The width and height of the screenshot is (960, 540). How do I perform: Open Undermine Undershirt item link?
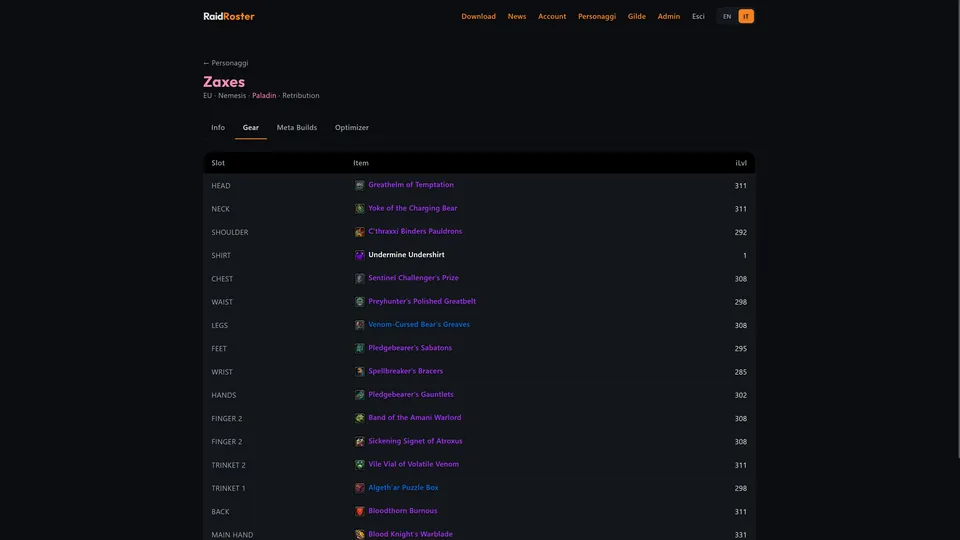(x=406, y=255)
